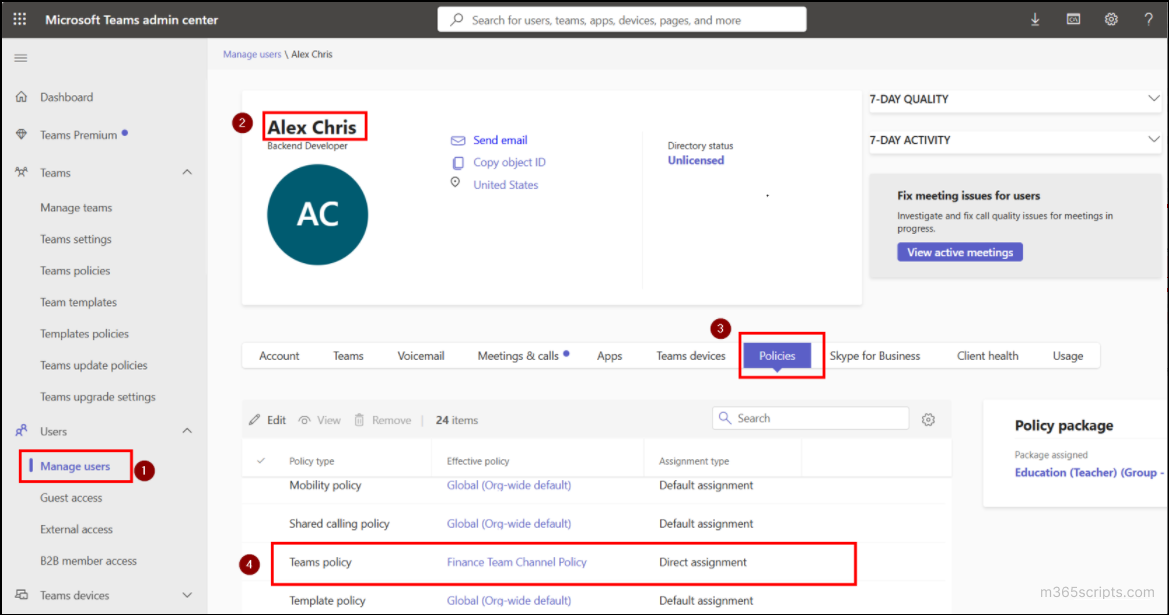This screenshot has width=1169, height=615.
Task: Open External access in sidebar
Action: tap(76, 529)
